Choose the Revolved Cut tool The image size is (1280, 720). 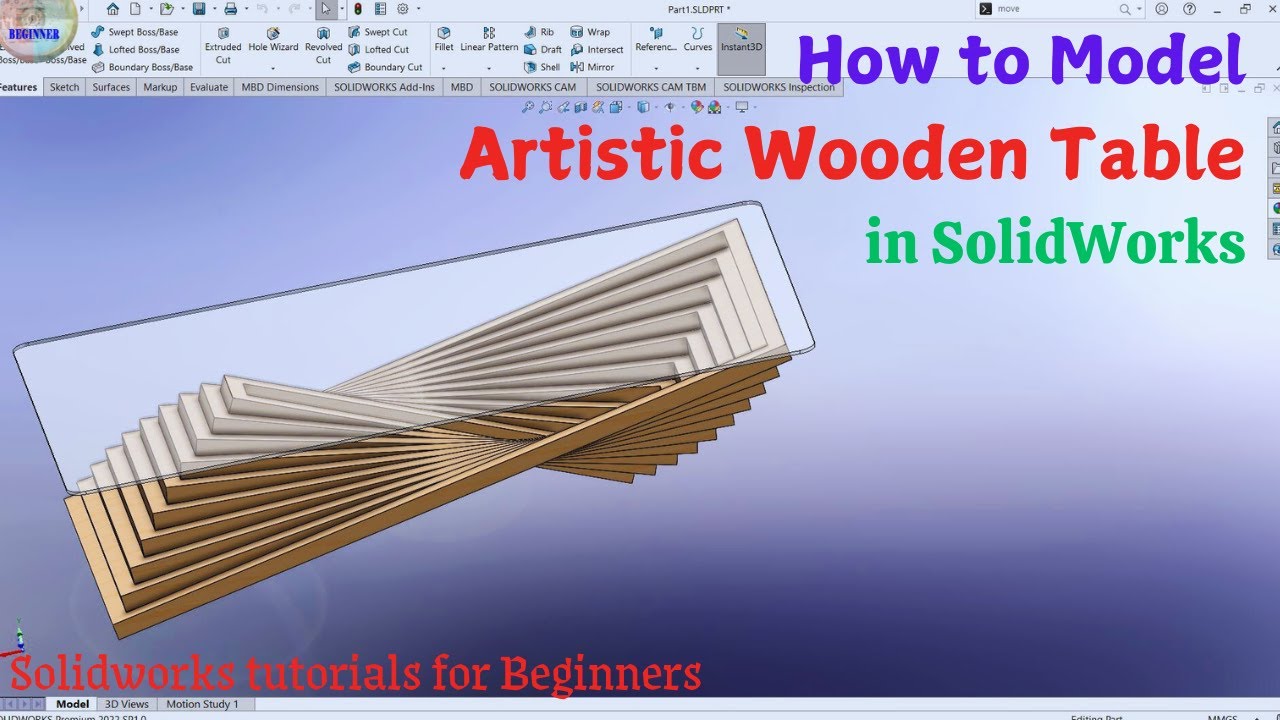(x=323, y=46)
